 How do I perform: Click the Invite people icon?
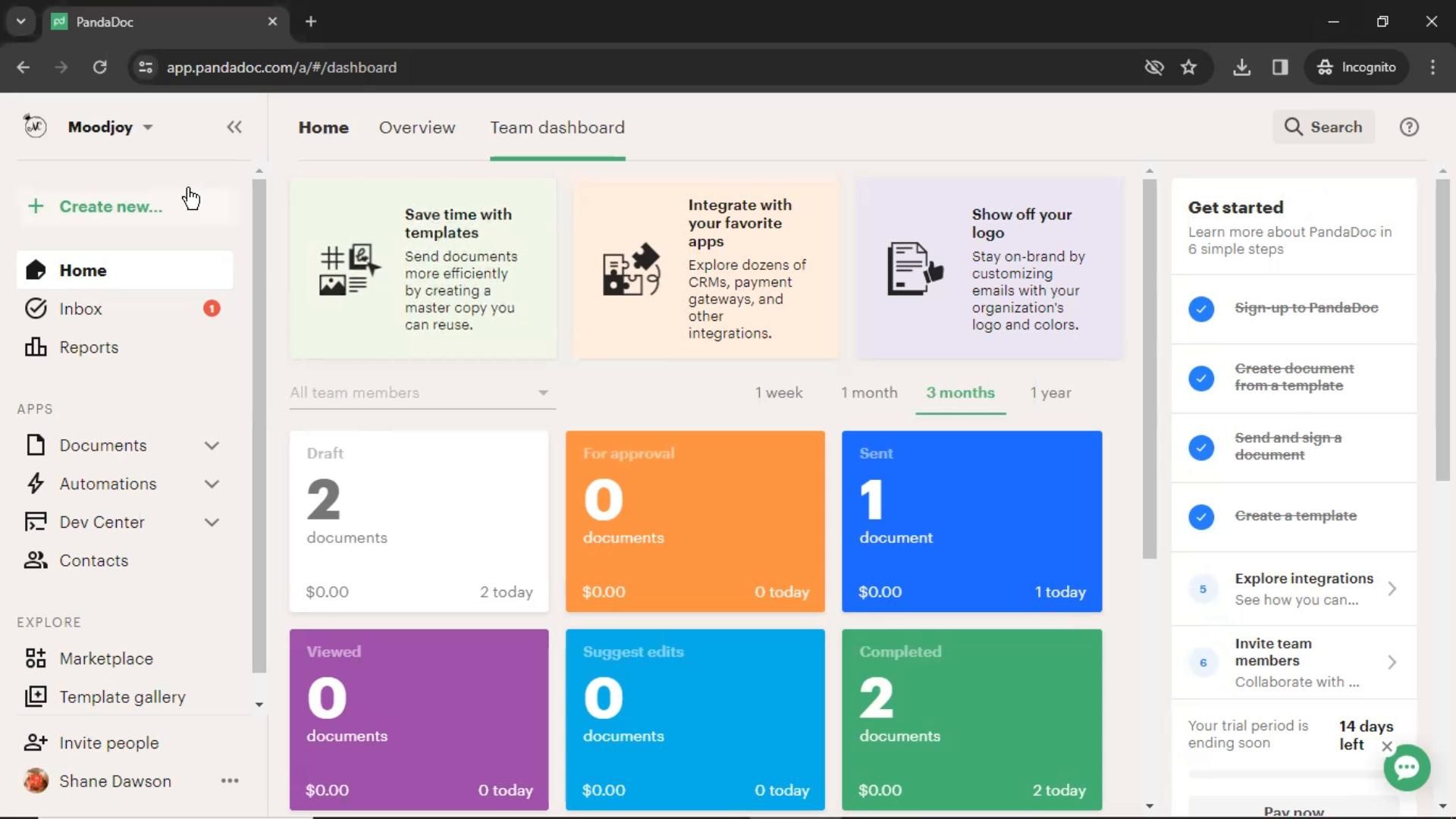tap(36, 743)
